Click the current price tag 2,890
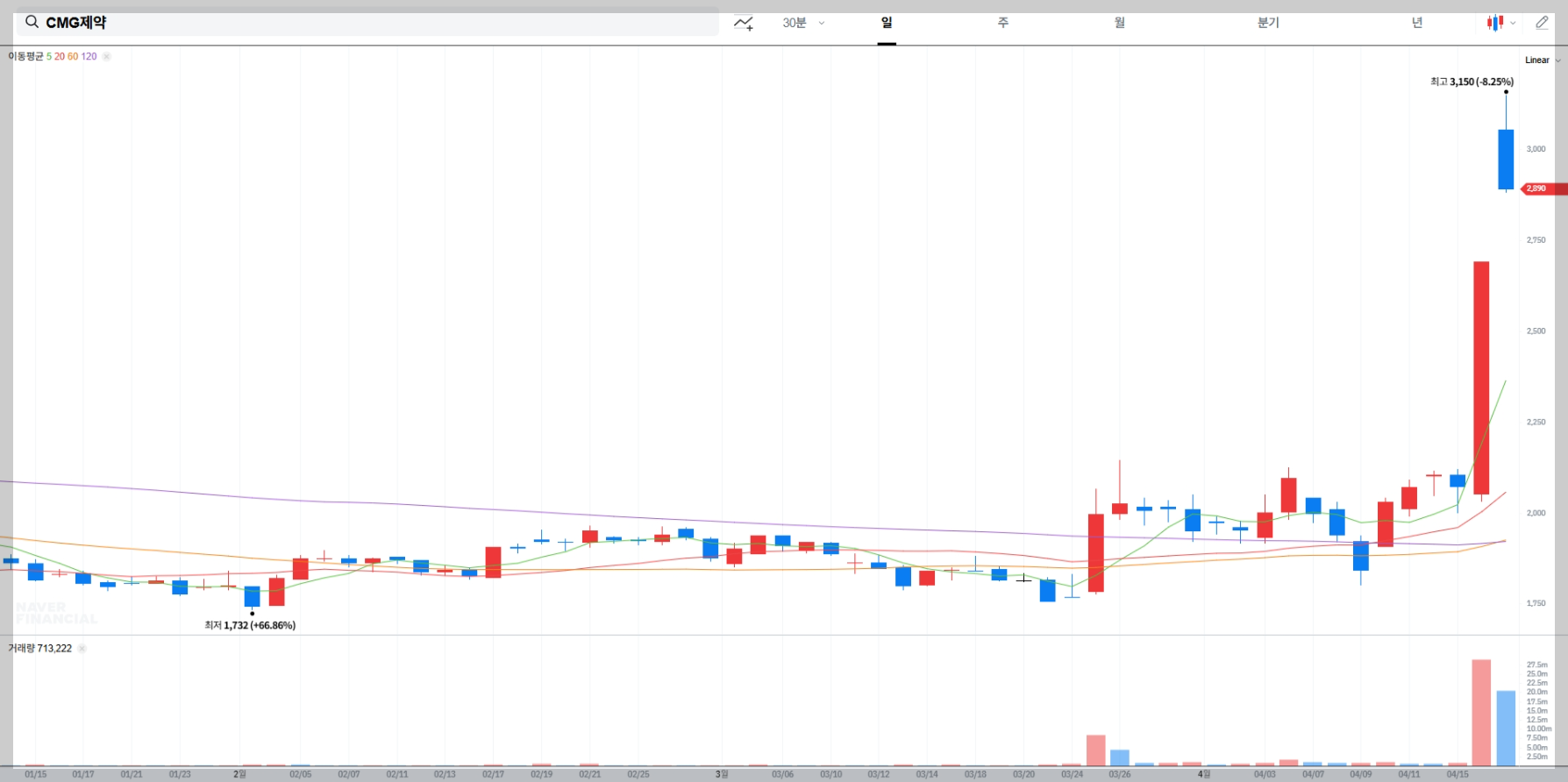This screenshot has height=782, width=1568. 1544,188
